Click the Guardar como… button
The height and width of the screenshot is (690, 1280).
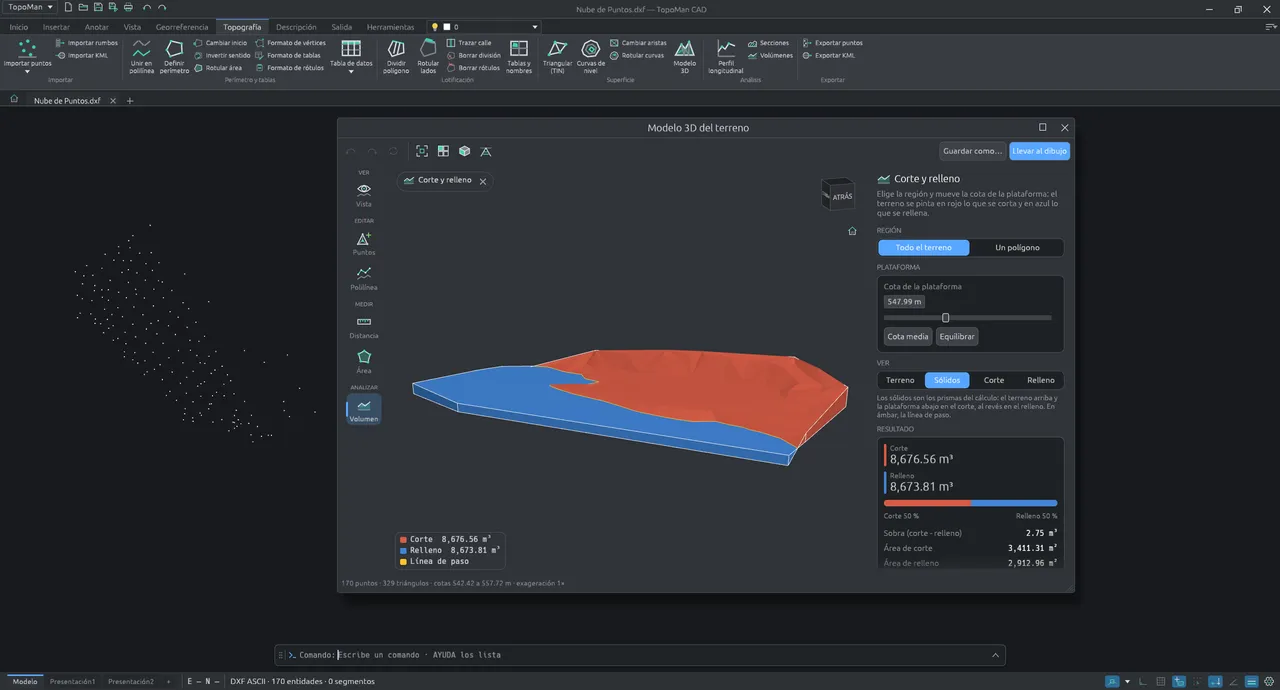(973, 151)
